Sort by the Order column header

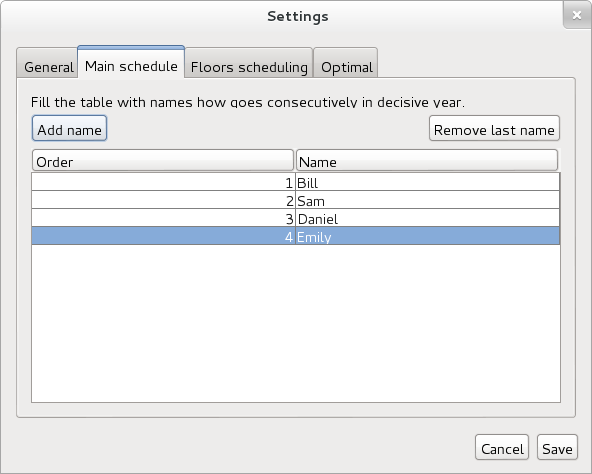coord(163,160)
